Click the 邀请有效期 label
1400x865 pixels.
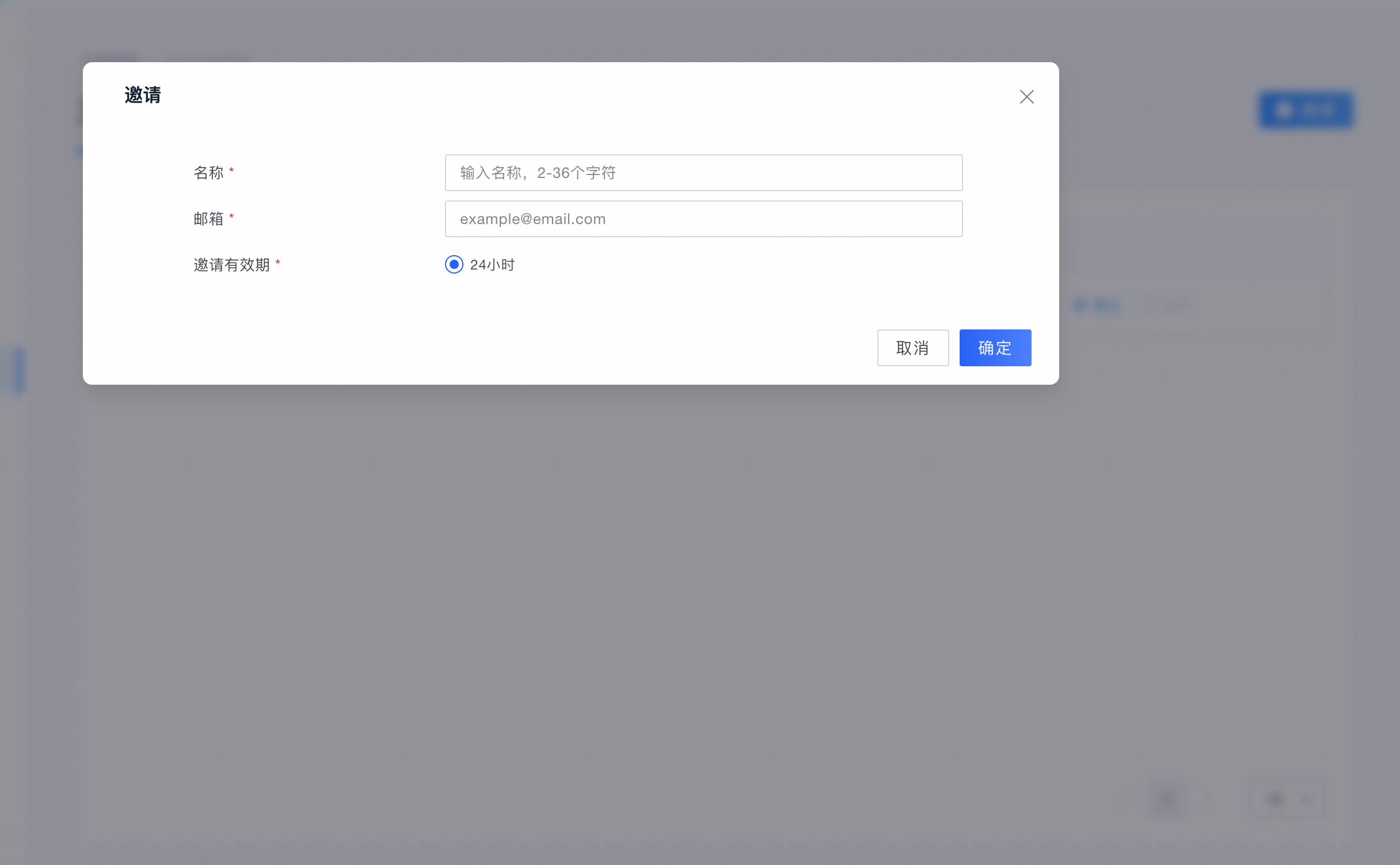pos(231,265)
